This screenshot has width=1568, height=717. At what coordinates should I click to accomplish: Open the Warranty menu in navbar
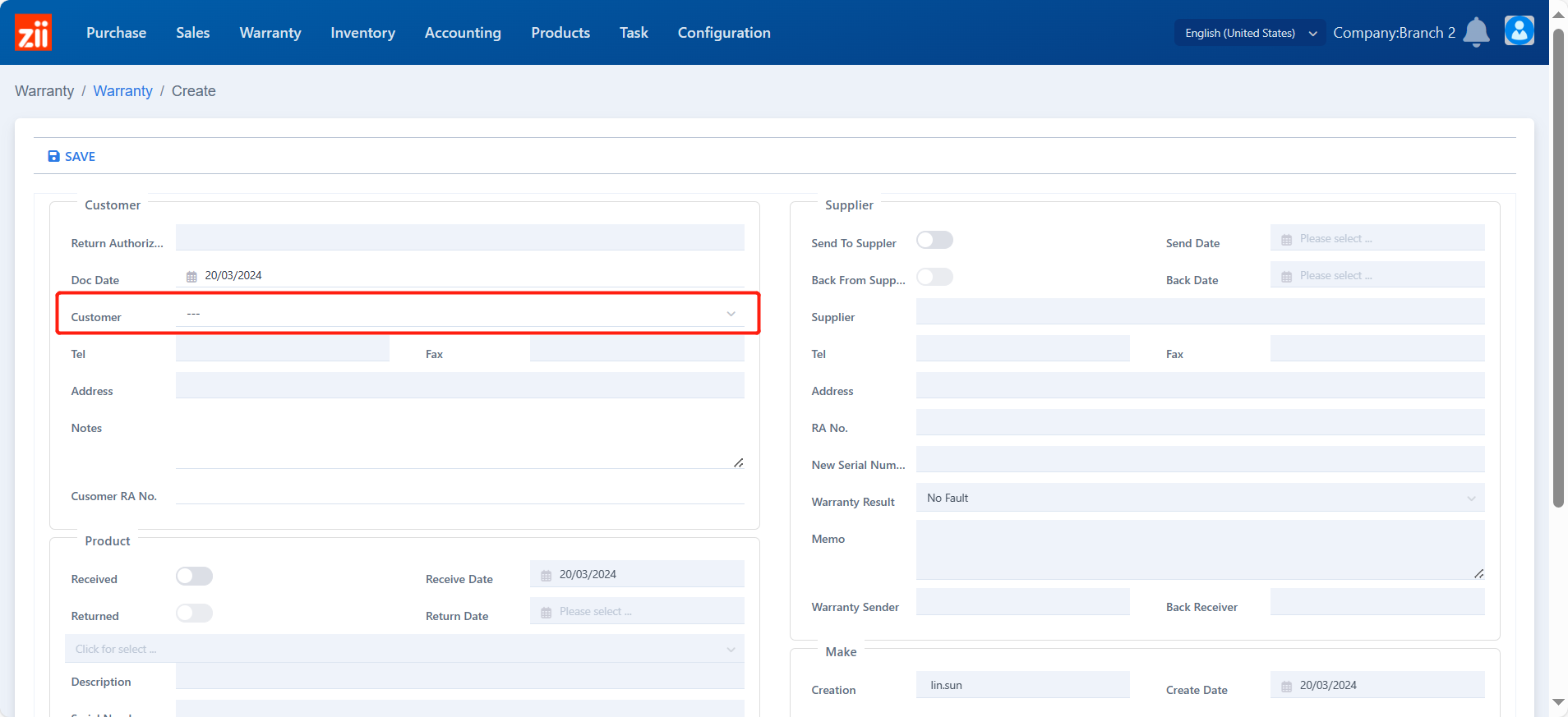tap(270, 33)
